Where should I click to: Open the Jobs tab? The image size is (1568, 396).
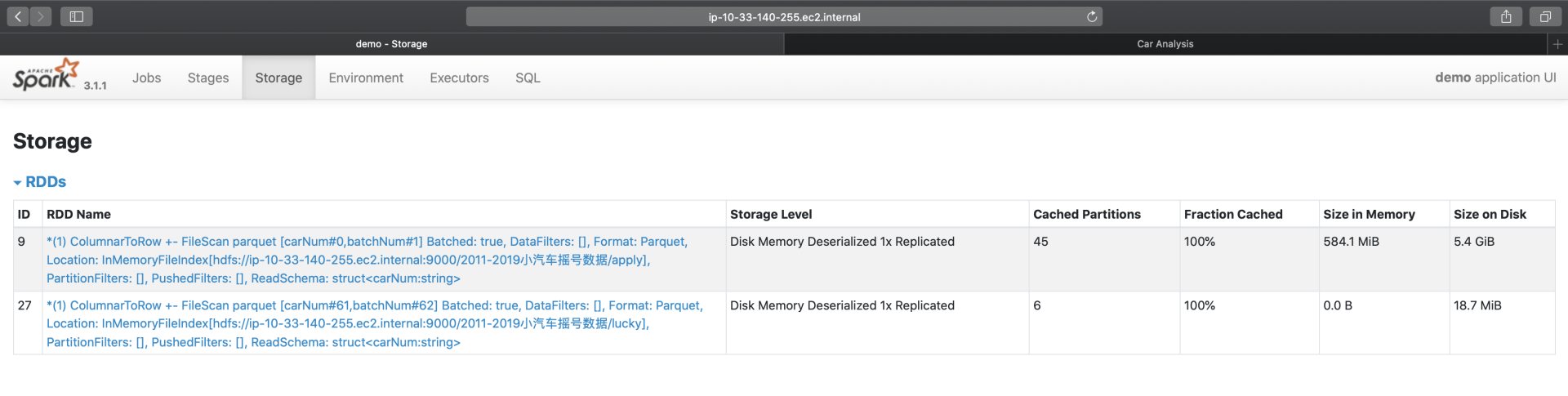point(146,78)
